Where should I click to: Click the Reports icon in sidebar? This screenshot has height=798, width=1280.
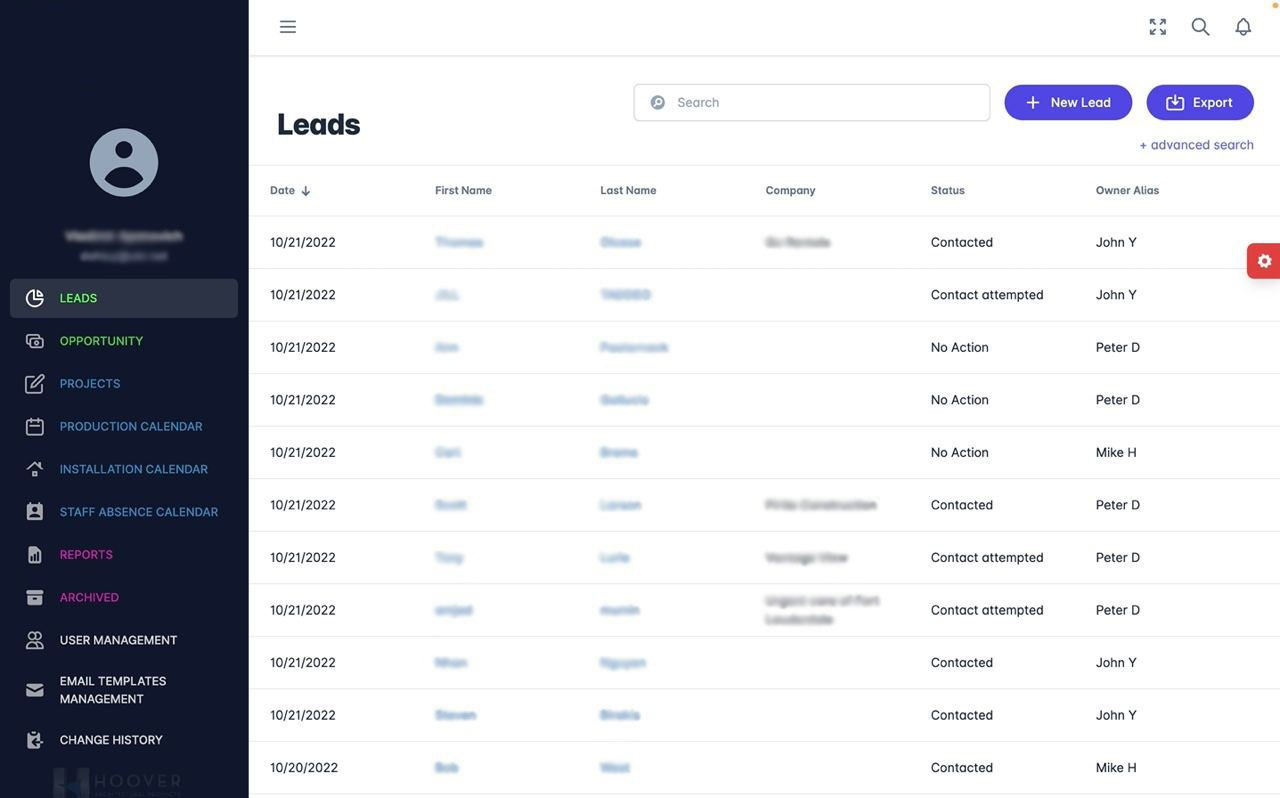pyautogui.click(x=35, y=555)
